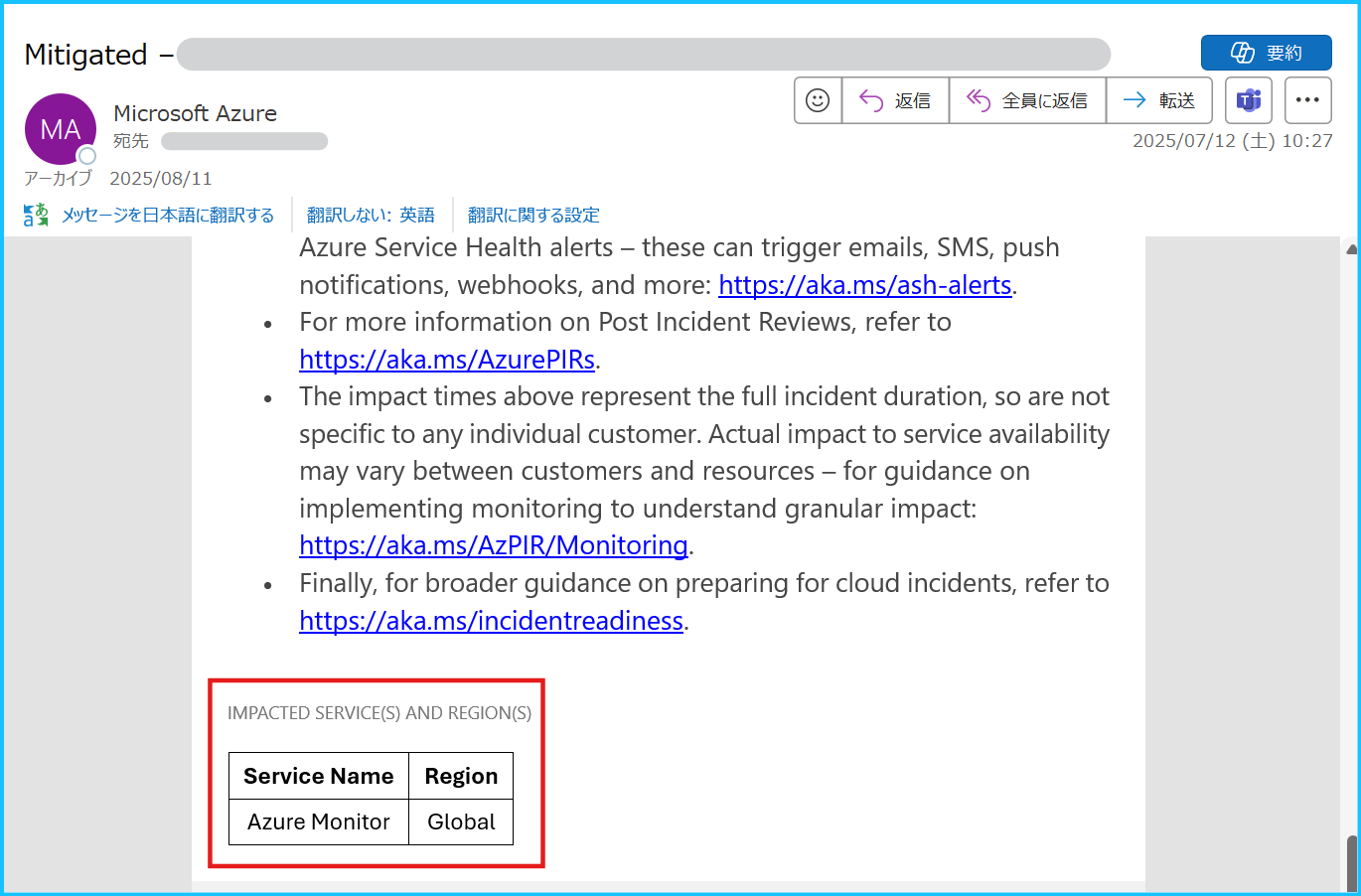1361x896 pixels.
Task: Open the more actions ellipsis menu
Action: [1308, 100]
